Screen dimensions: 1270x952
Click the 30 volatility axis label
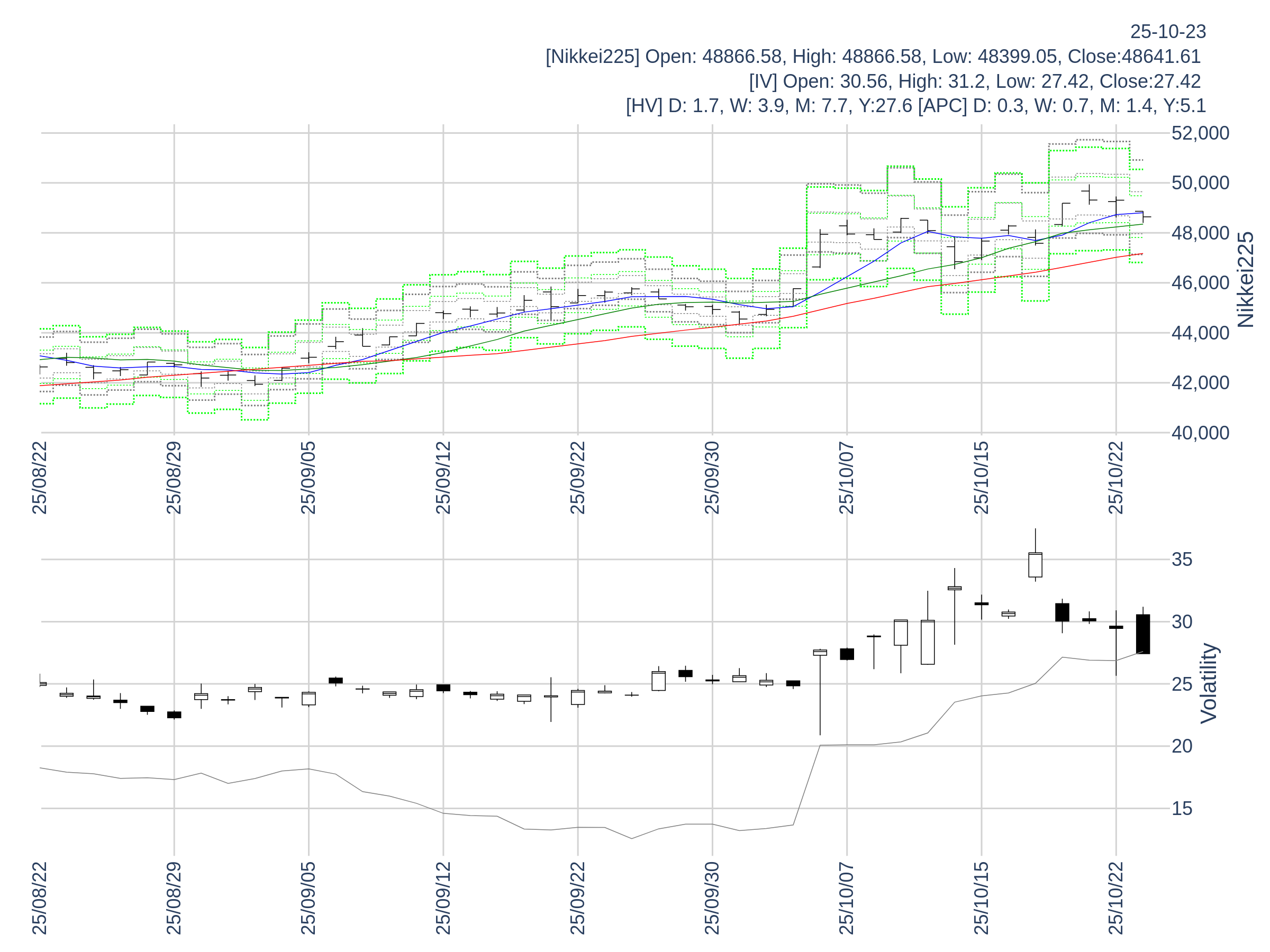coord(1182,622)
